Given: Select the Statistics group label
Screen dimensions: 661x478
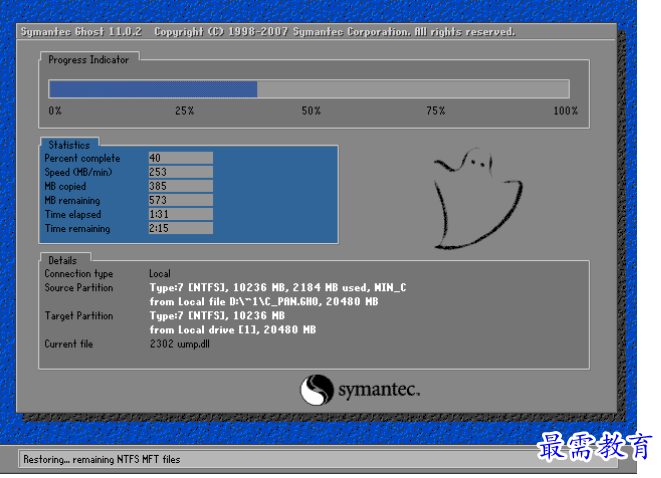Looking at the screenshot, I should point(69,145).
